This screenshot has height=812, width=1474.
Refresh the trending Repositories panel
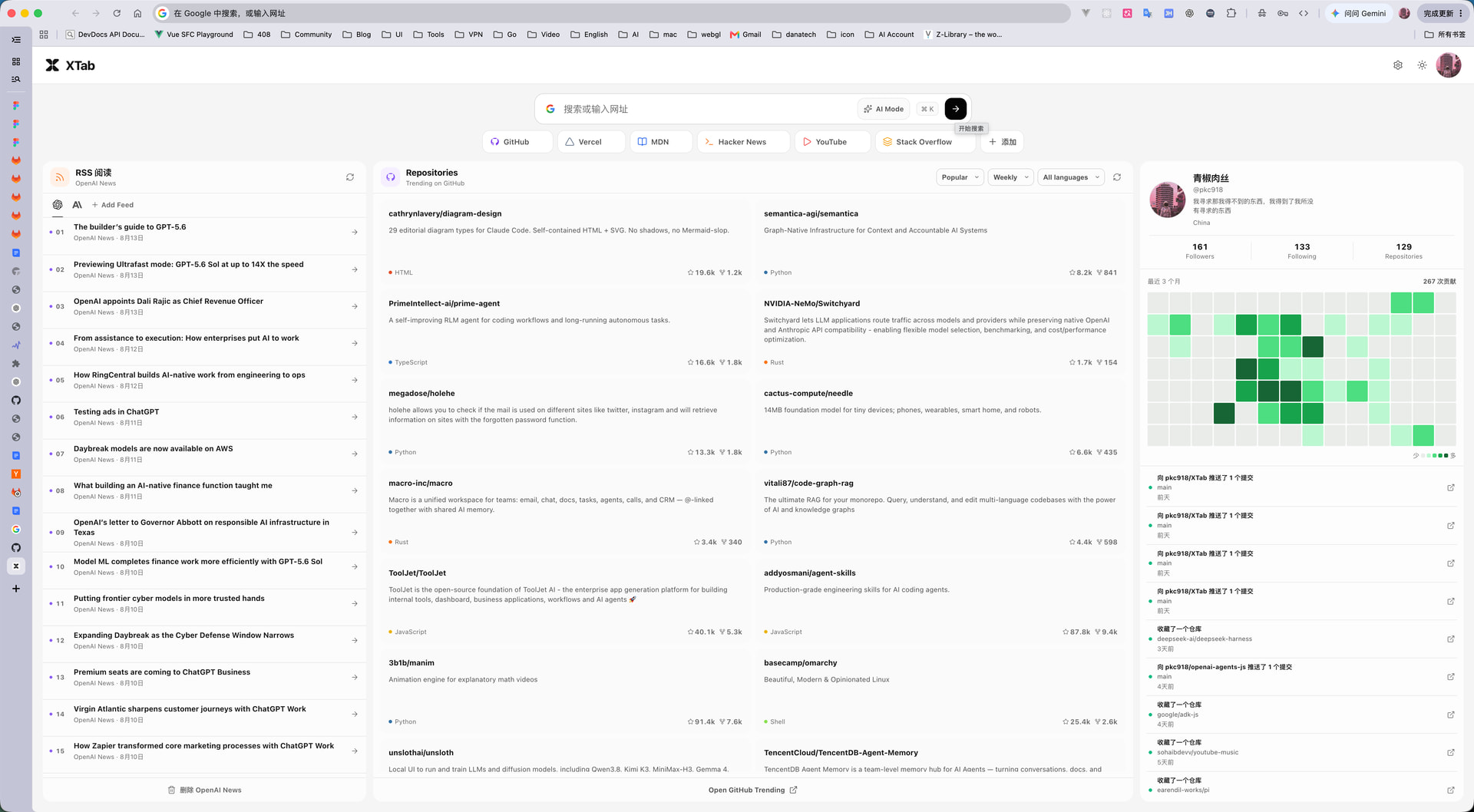pyautogui.click(x=1117, y=177)
